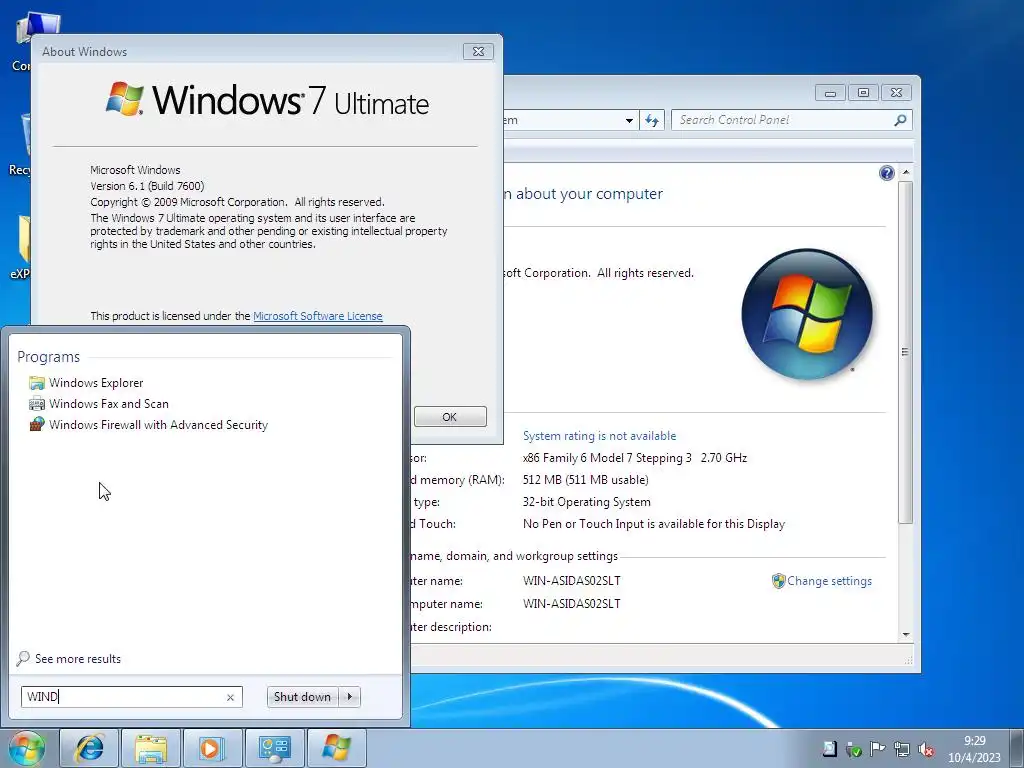Click the Programs header in search results
The width and height of the screenshot is (1024, 768).
coord(48,357)
